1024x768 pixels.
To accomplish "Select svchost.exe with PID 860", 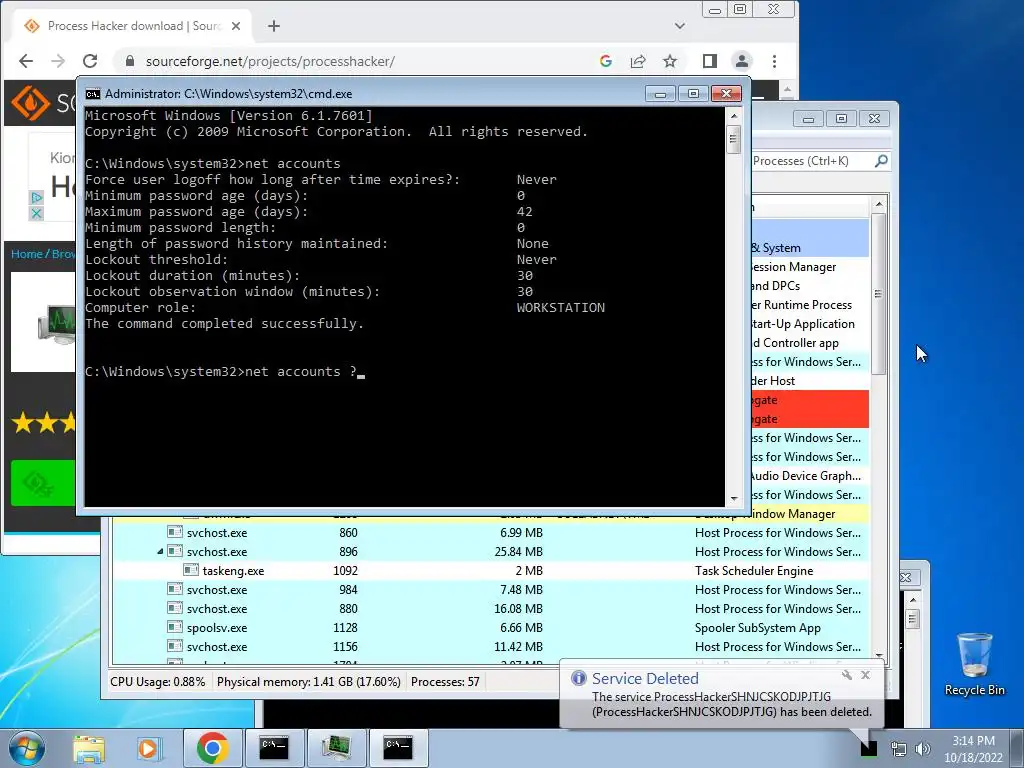I will click(490, 533).
